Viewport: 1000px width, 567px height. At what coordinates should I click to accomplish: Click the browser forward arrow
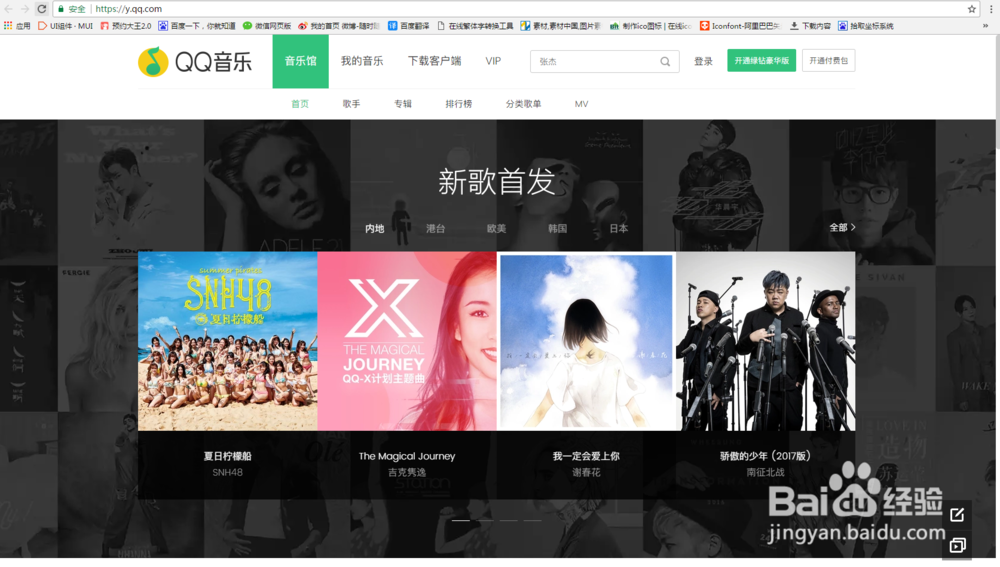pyautogui.click(x=24, y=9)
